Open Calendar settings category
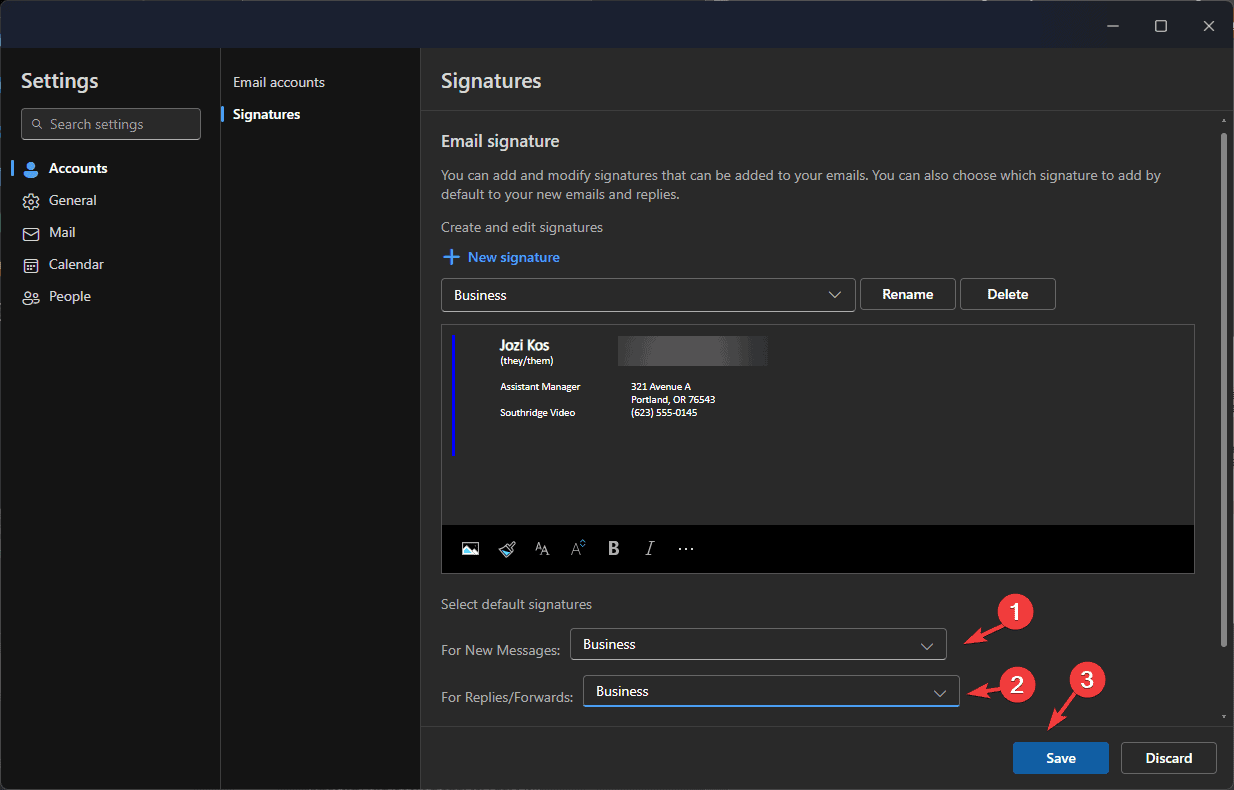This screenshot has width=1234, height=790. (x=76, y=264)
